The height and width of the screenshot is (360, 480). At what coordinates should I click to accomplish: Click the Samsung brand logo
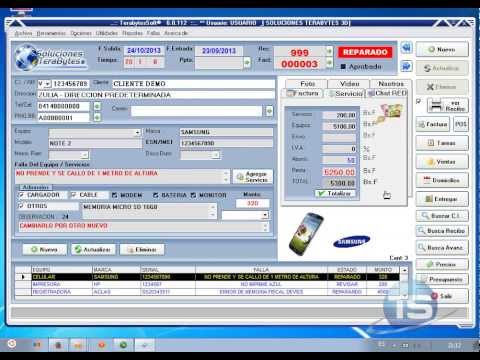point(352,241)
